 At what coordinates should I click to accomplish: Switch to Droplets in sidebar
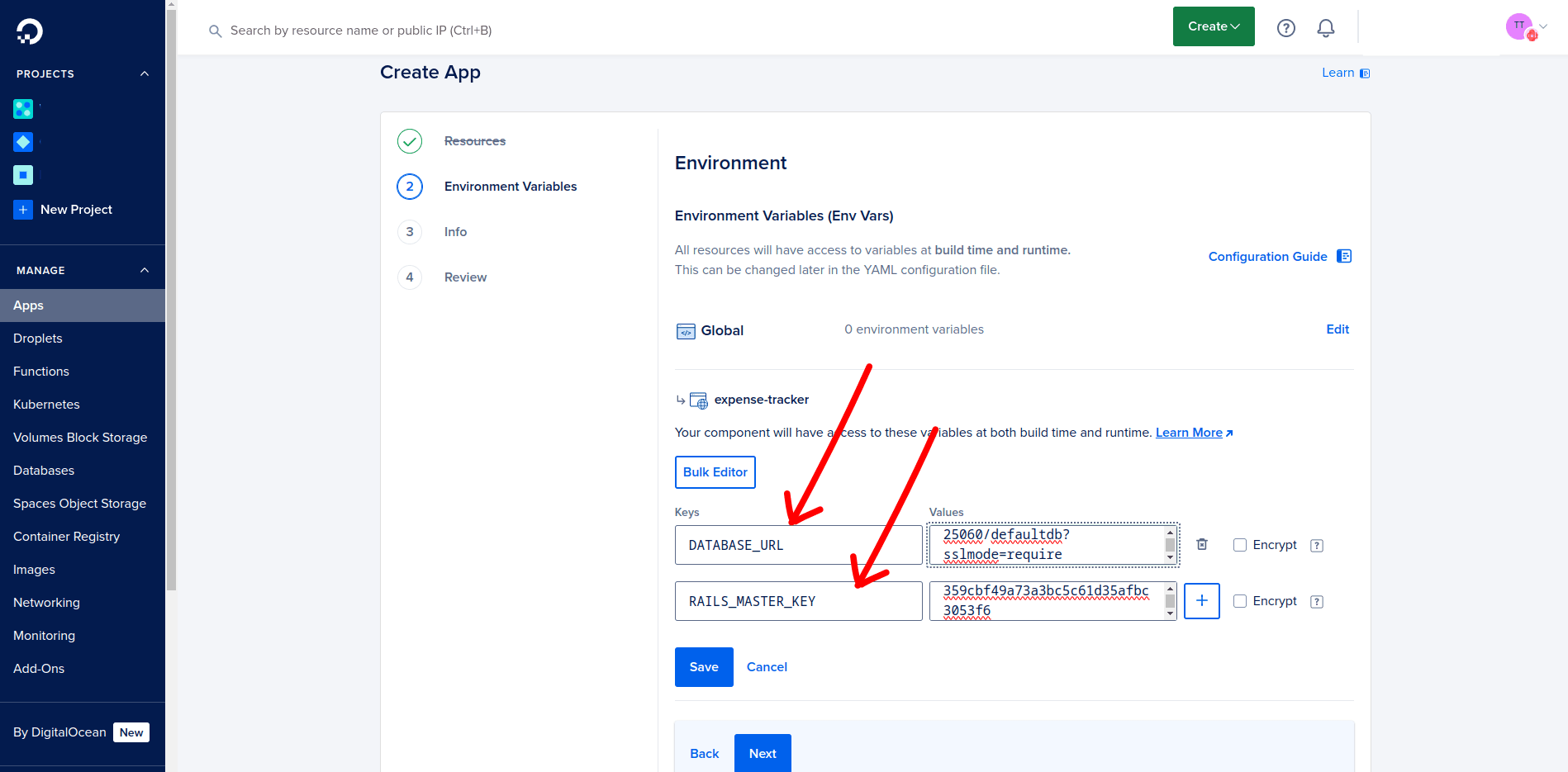click(37, 338)
